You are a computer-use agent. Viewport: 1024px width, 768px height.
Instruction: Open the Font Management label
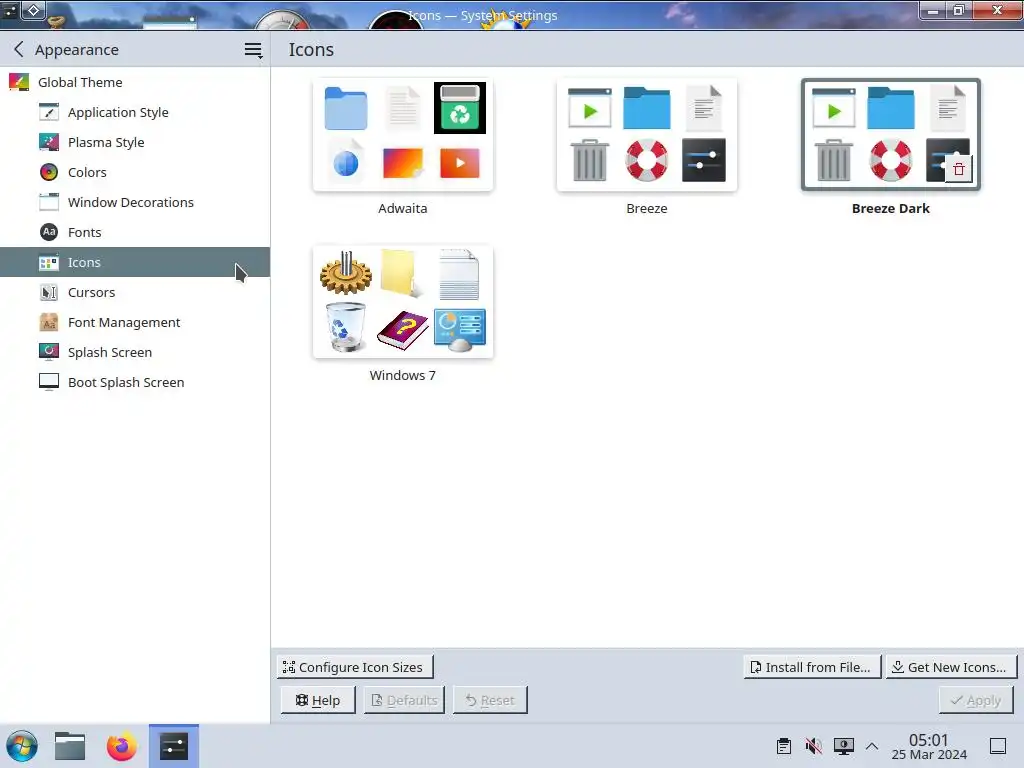(x=124, y=323)
